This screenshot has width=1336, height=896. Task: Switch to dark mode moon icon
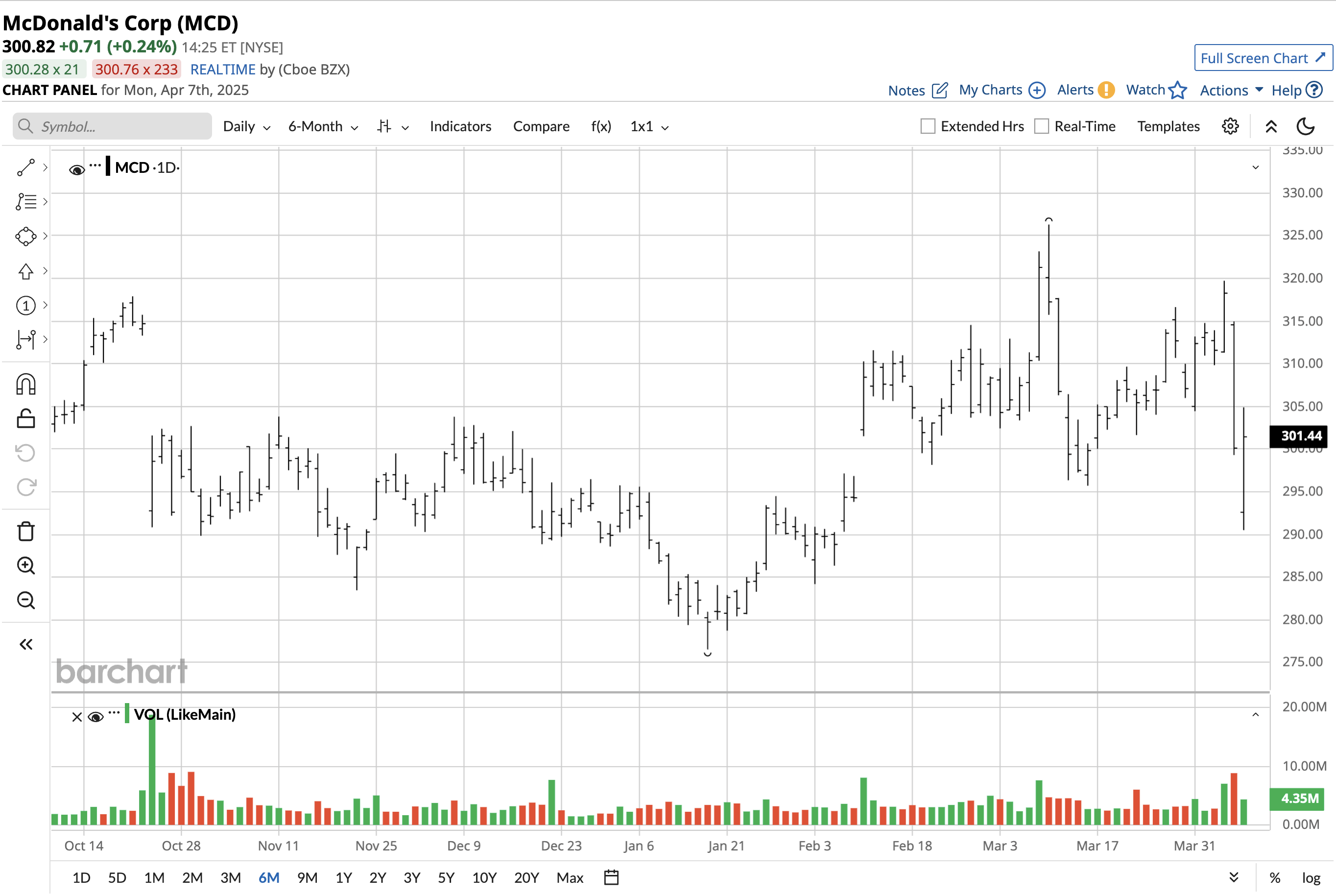tap(1306, 126)
